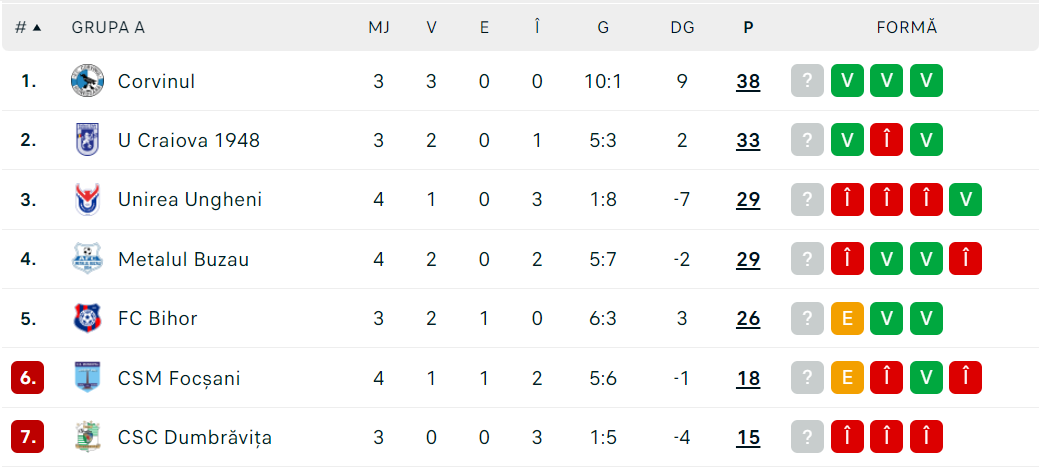This screenshot has height=472, width=1039.
Task: Click the CSM Focșani team crest
Action: pos(88,378)
